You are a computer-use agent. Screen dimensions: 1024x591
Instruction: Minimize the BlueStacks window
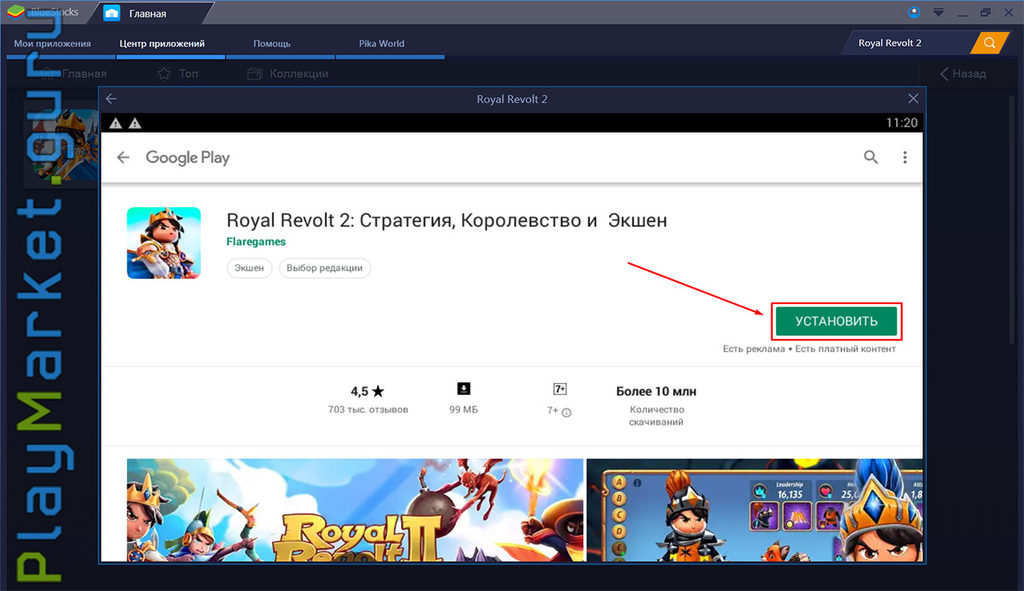[x=962, y=13]
